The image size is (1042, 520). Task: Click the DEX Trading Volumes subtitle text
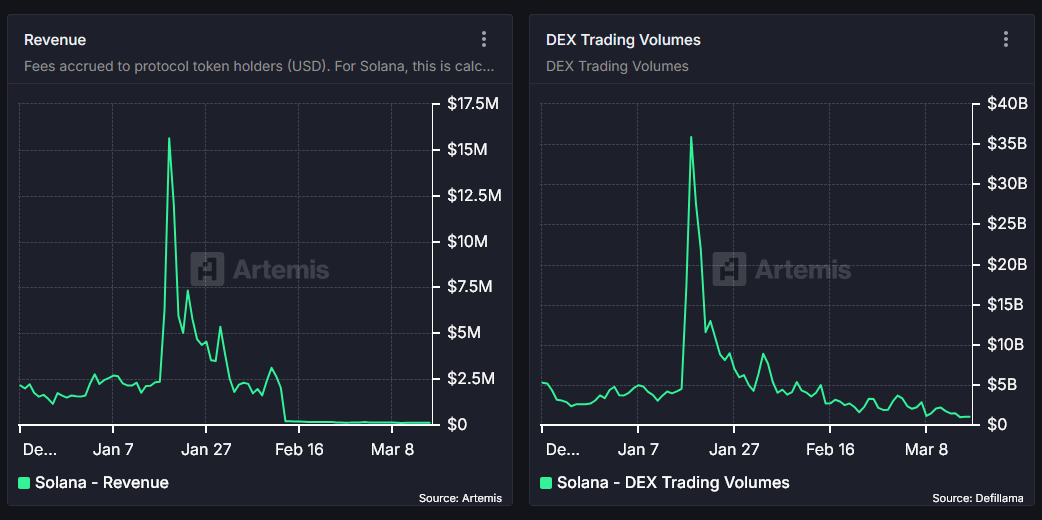[x=617, y=67]
